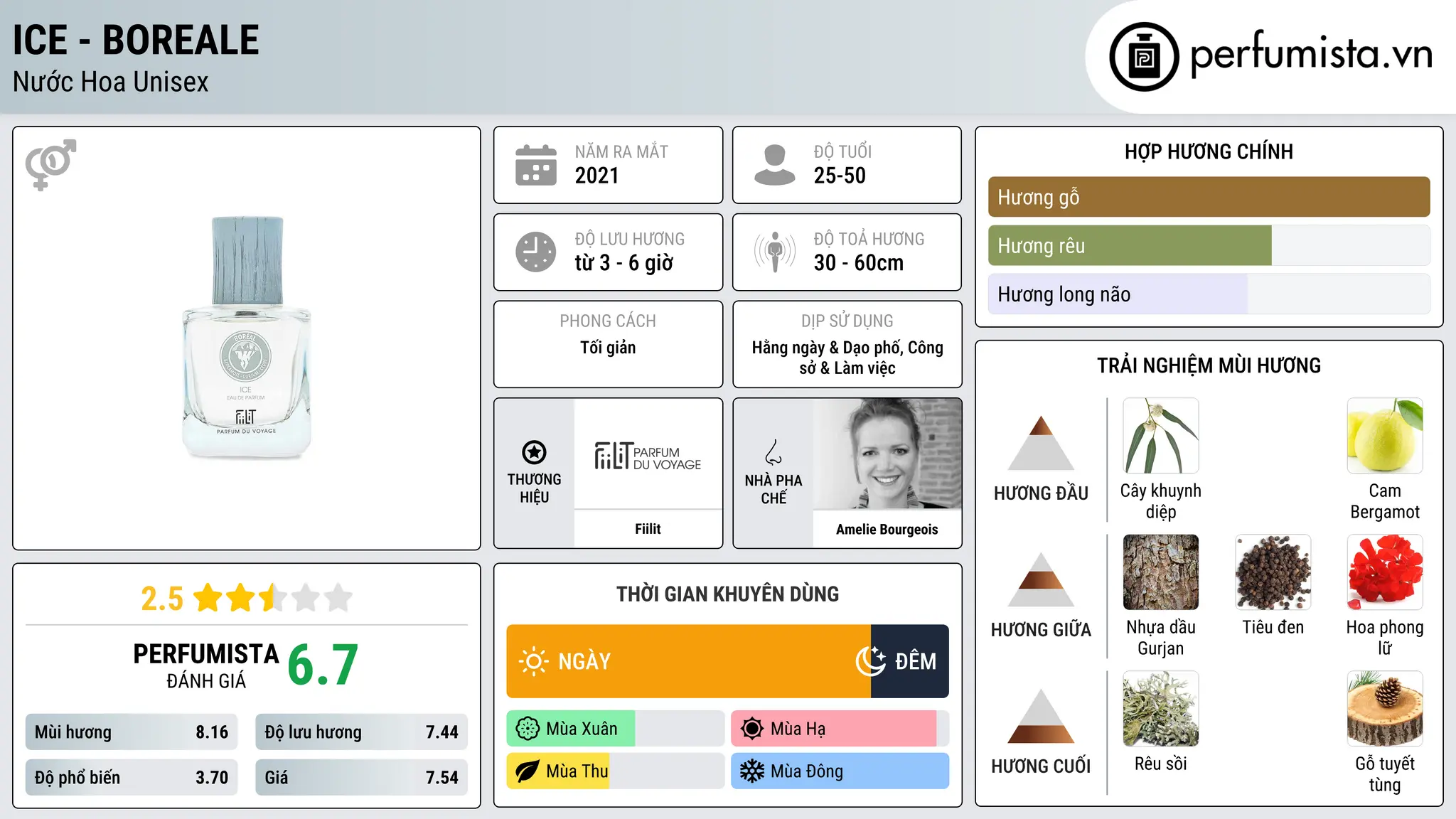This screenshot has width=1456, height=819.
Task: Click the Hương giữa pyramid icon
Action: tap(1042, 579)
